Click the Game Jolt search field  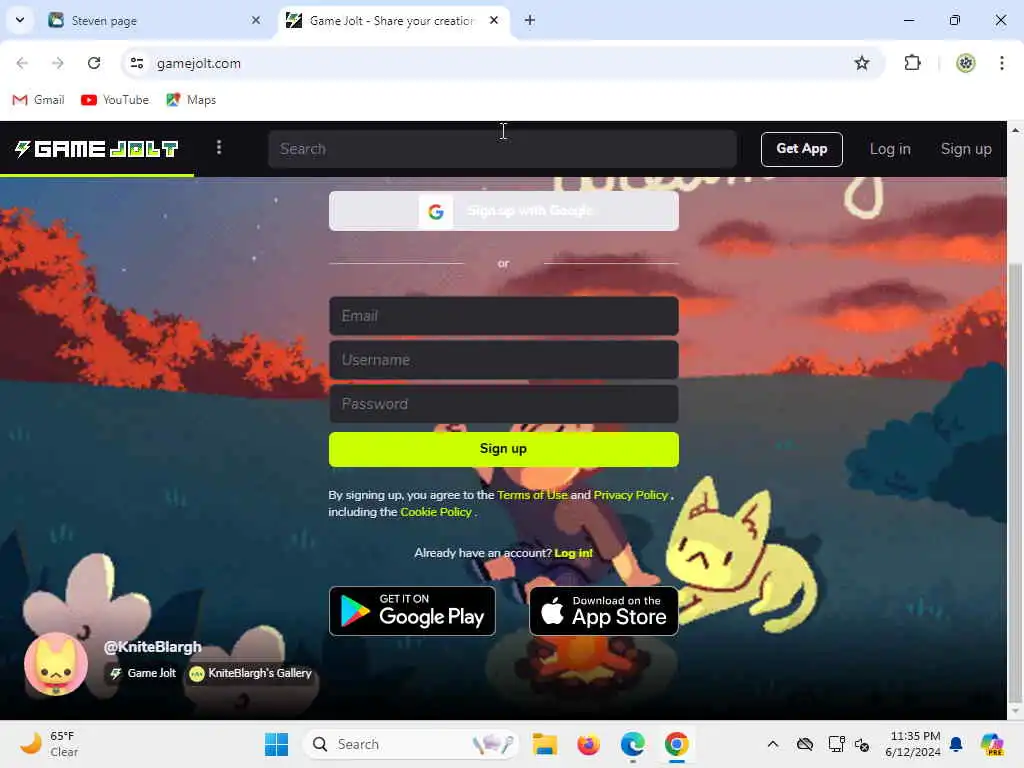(x=502, y=149)
